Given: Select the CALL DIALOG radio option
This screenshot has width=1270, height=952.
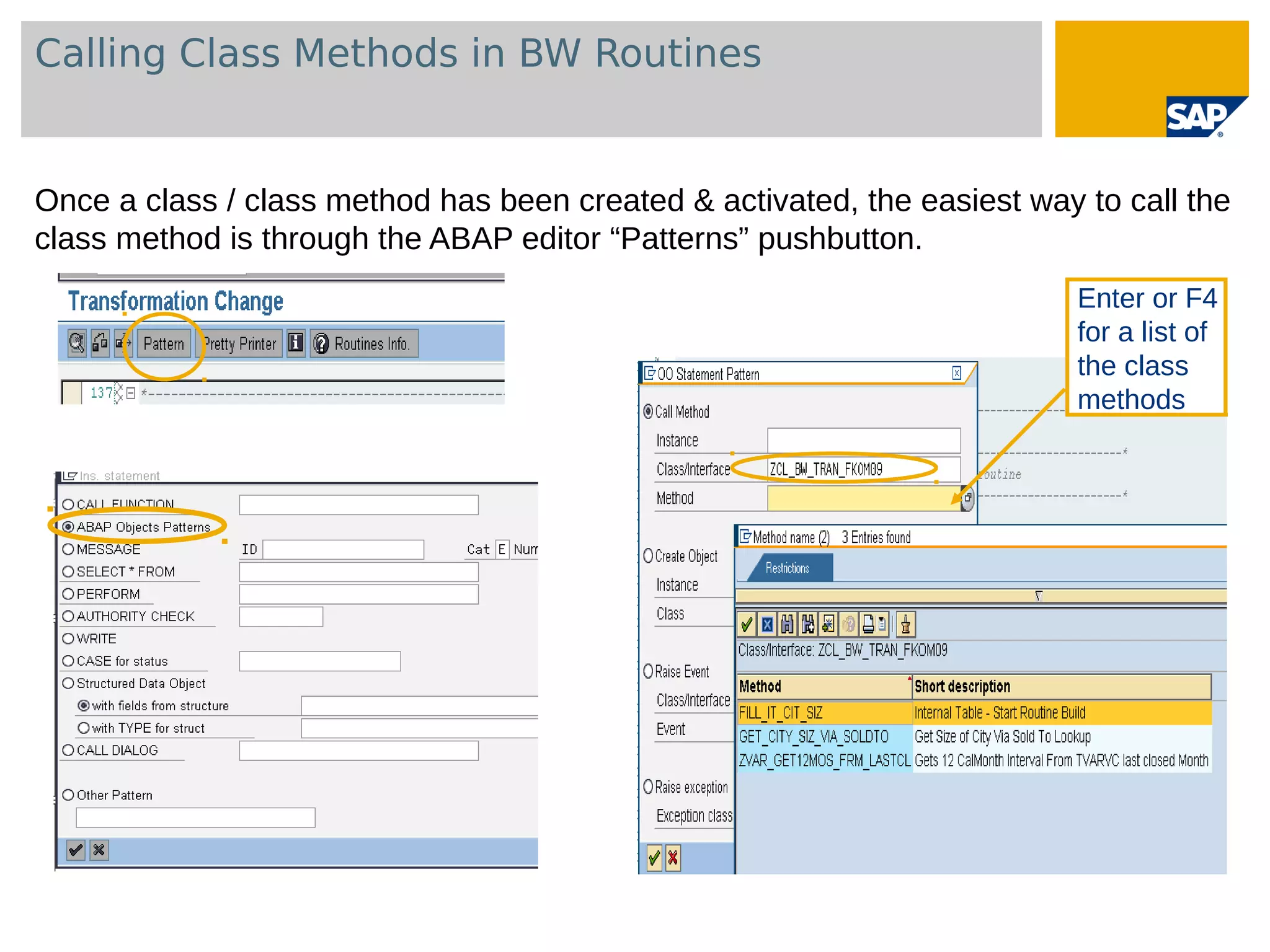Looking at the screenshot, I should click(x=68, y=750).
